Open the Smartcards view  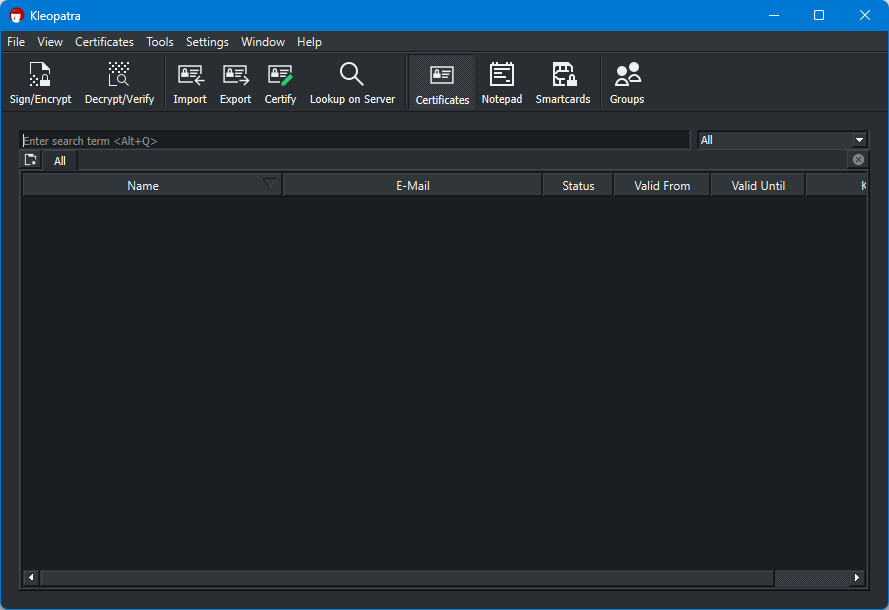[x=563, y=83]
